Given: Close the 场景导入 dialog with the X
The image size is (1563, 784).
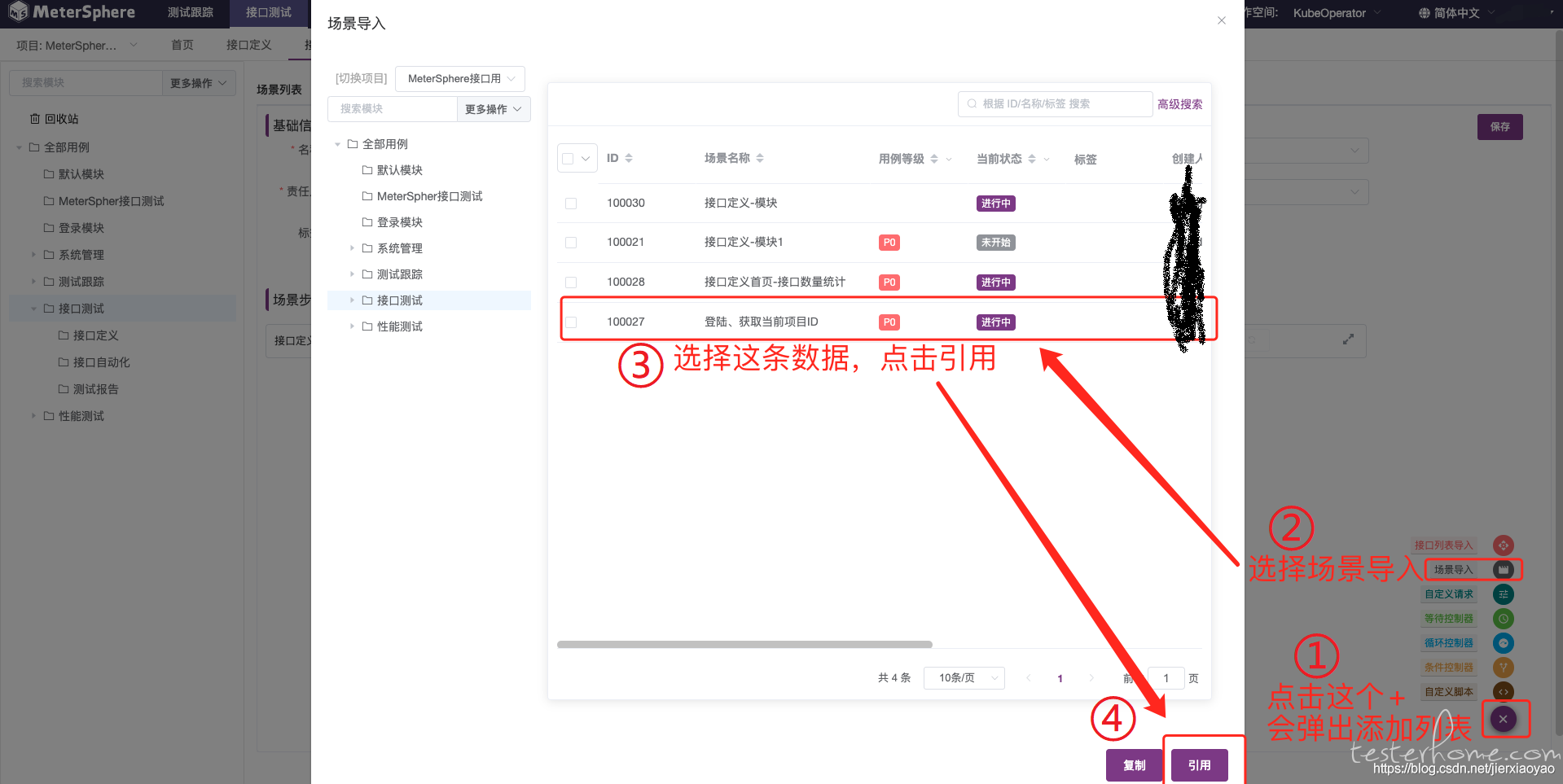Looking at the screenshot, I should pyautogui.click(x=1221, y=20).
